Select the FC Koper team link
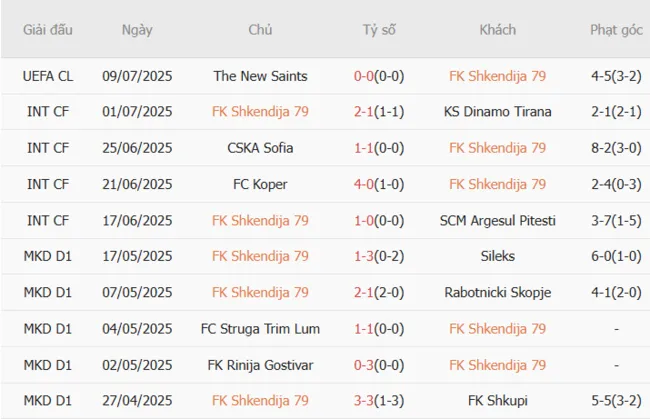 (x=260, y=184)
